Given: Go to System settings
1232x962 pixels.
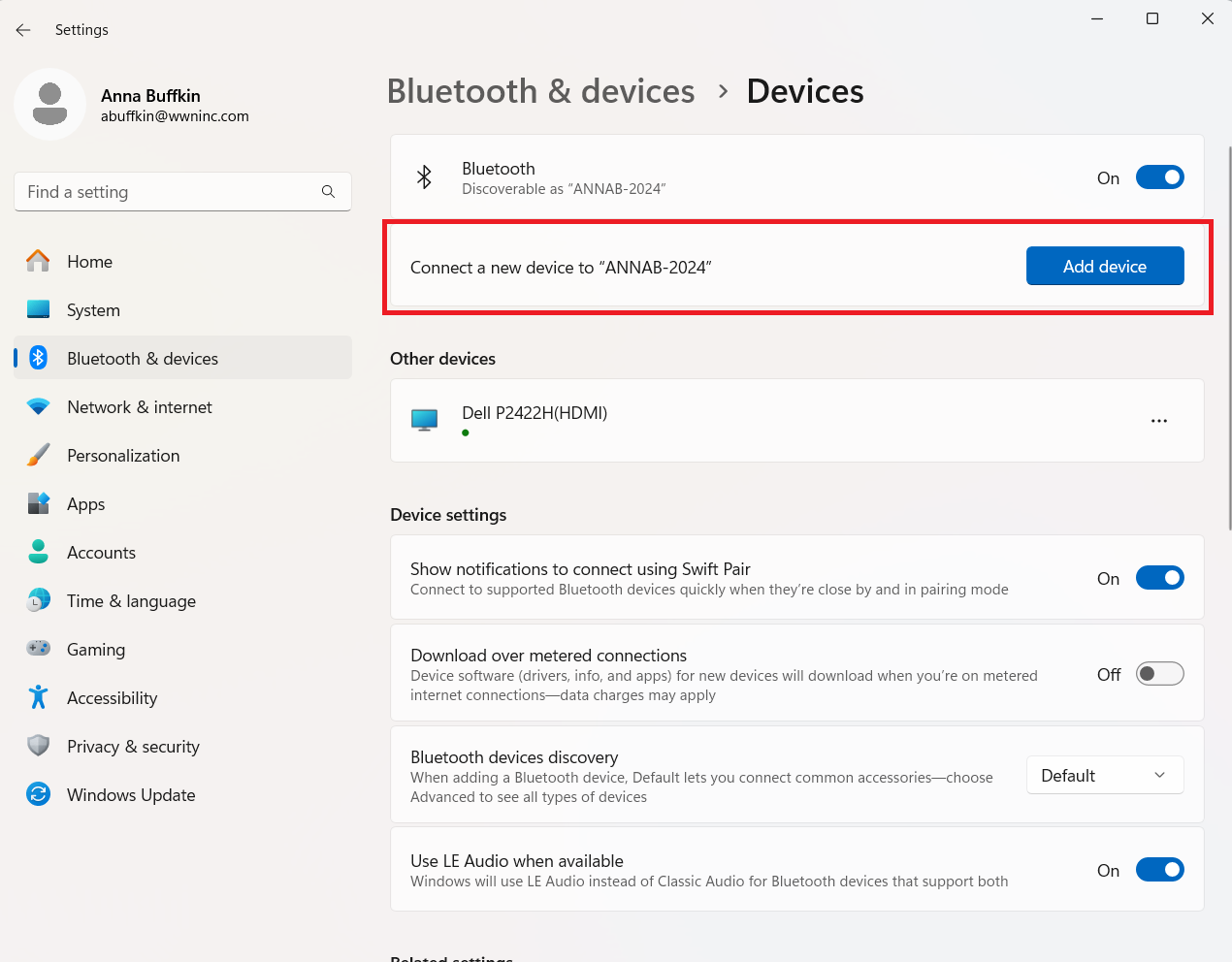Looking at the screenshot, I should [182, 309].
